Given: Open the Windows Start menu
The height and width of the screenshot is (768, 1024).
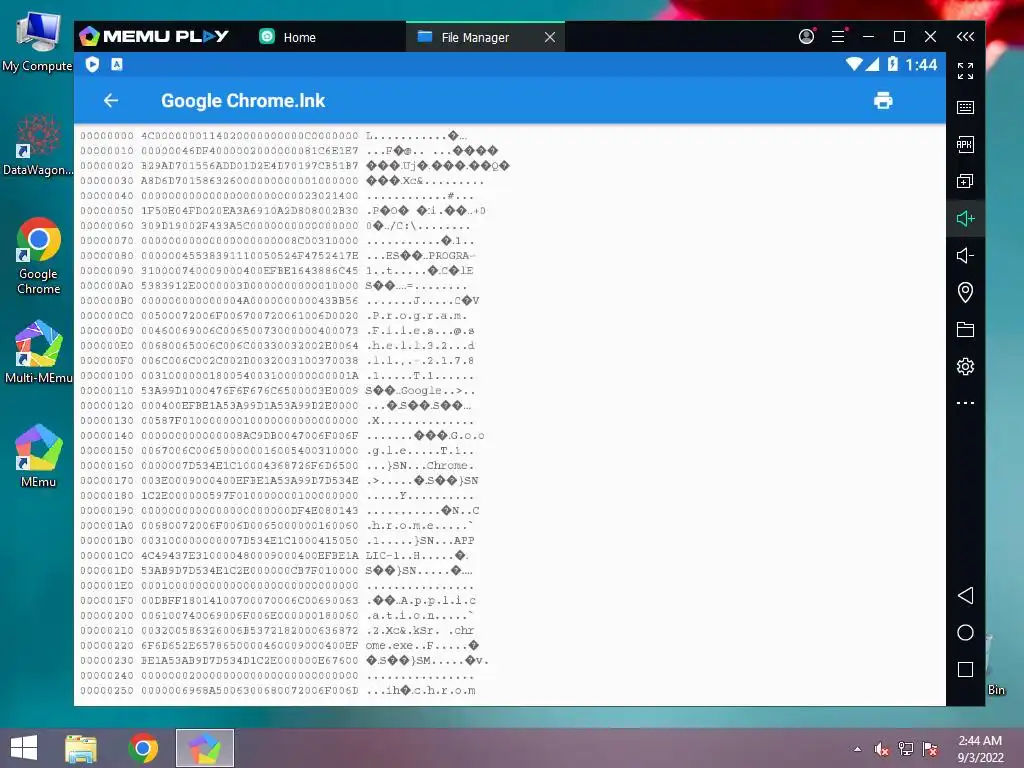Looking at the screenshot, I should pyautogui.click(x=24, y=748).
